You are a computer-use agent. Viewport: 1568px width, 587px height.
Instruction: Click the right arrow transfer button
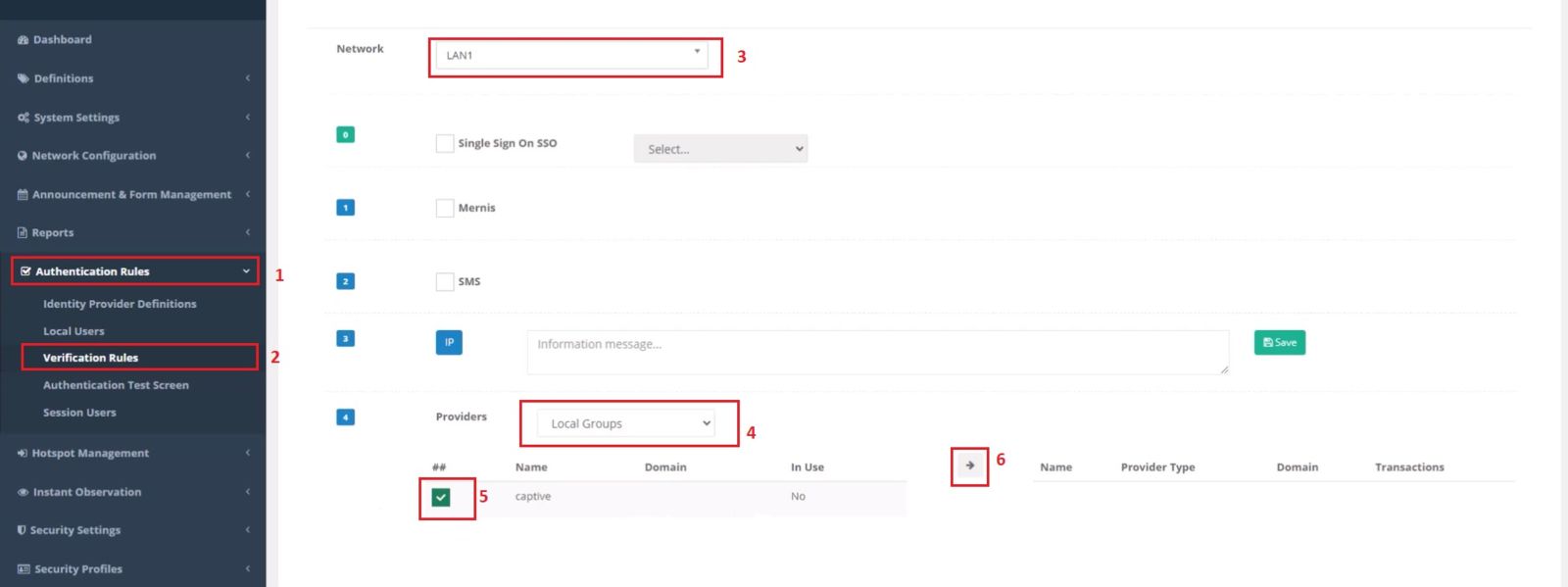pyautogui.click(x=969, y=465)
